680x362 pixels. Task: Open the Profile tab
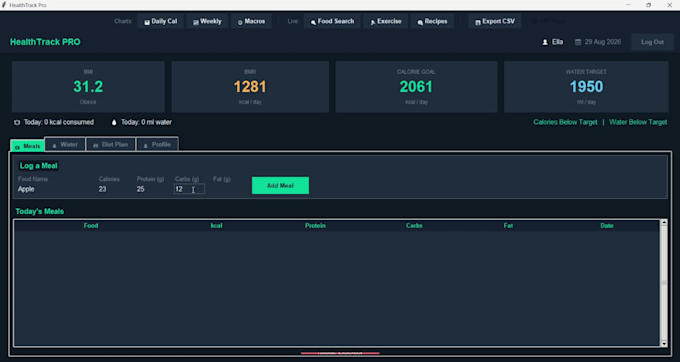coord(157,144)
